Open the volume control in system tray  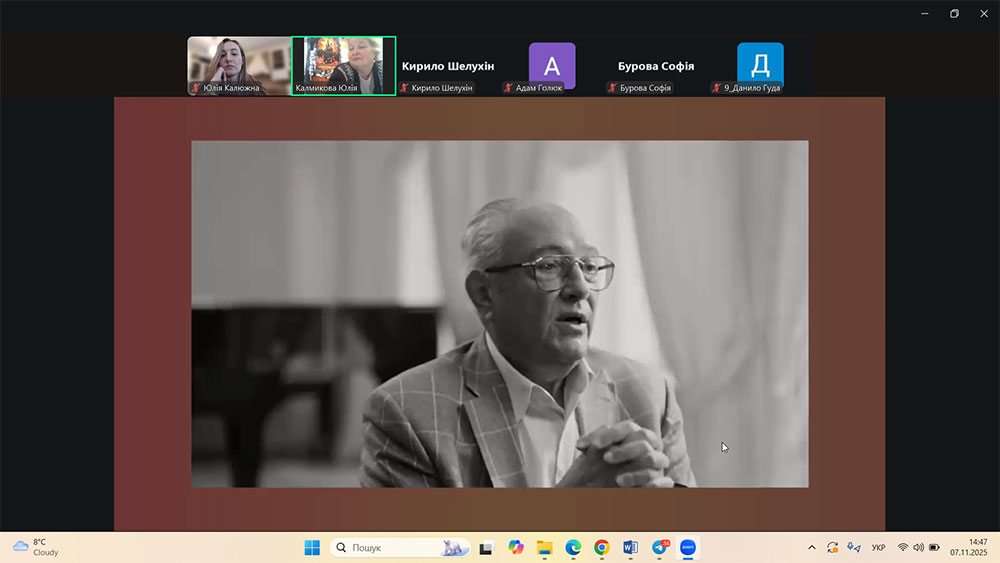918,547
